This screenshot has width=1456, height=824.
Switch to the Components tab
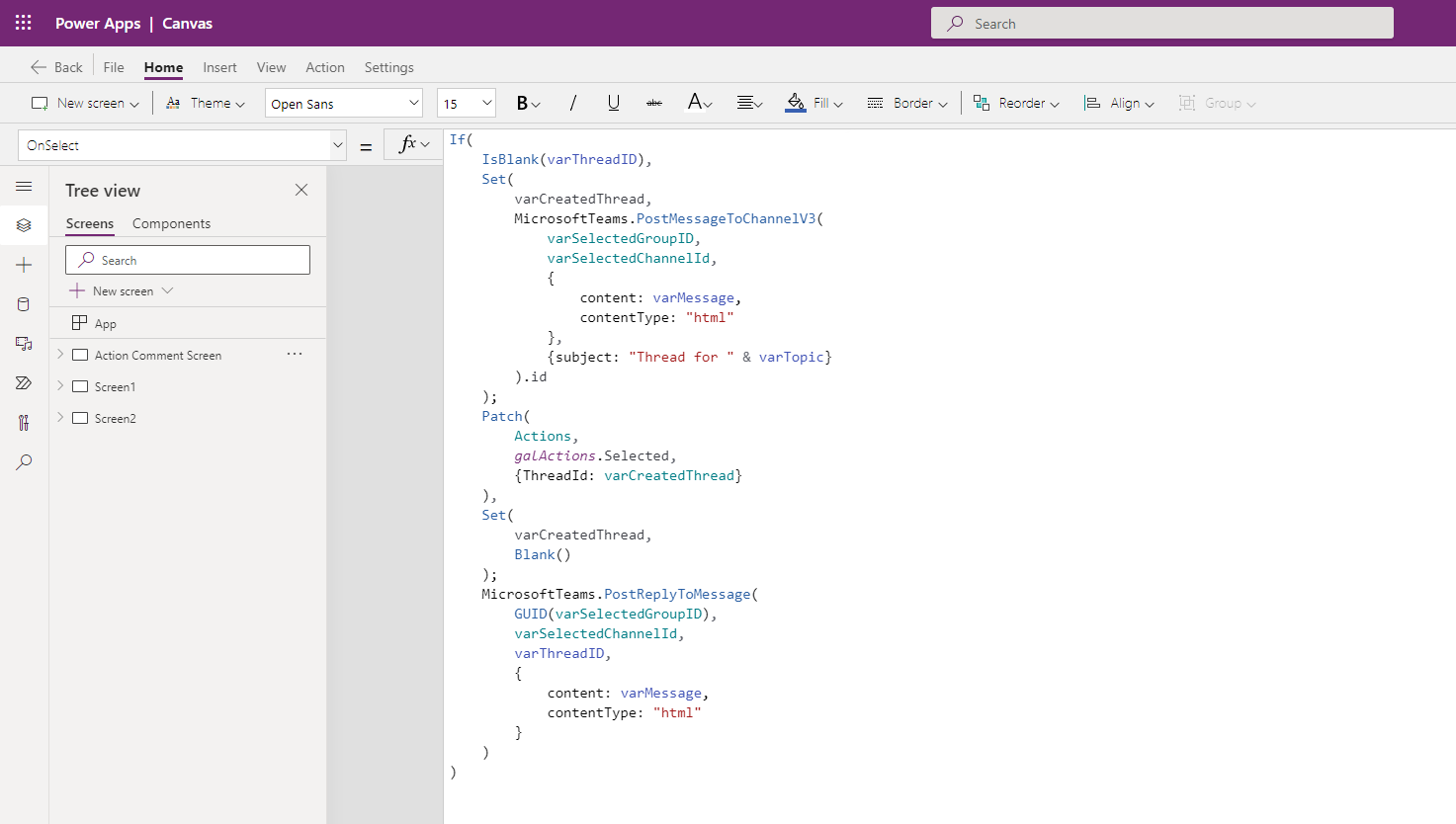171,223
